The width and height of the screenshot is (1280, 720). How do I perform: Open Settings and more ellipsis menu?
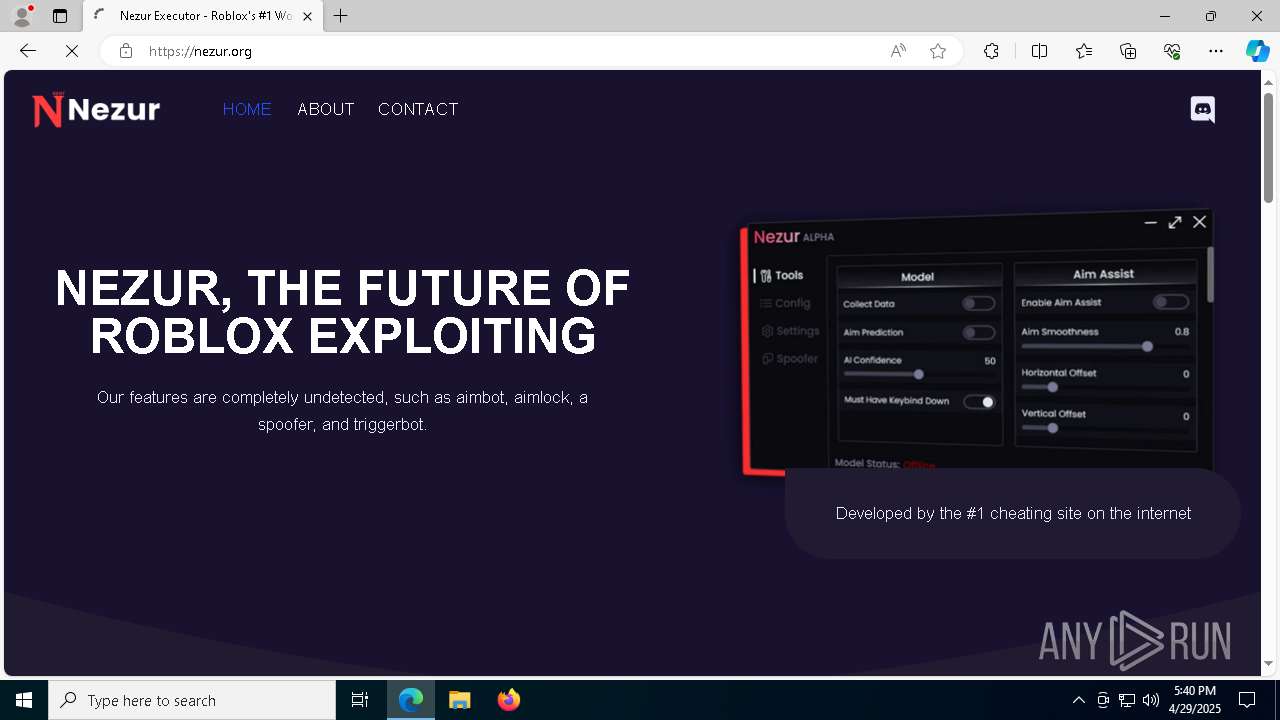coord(1216,51)
